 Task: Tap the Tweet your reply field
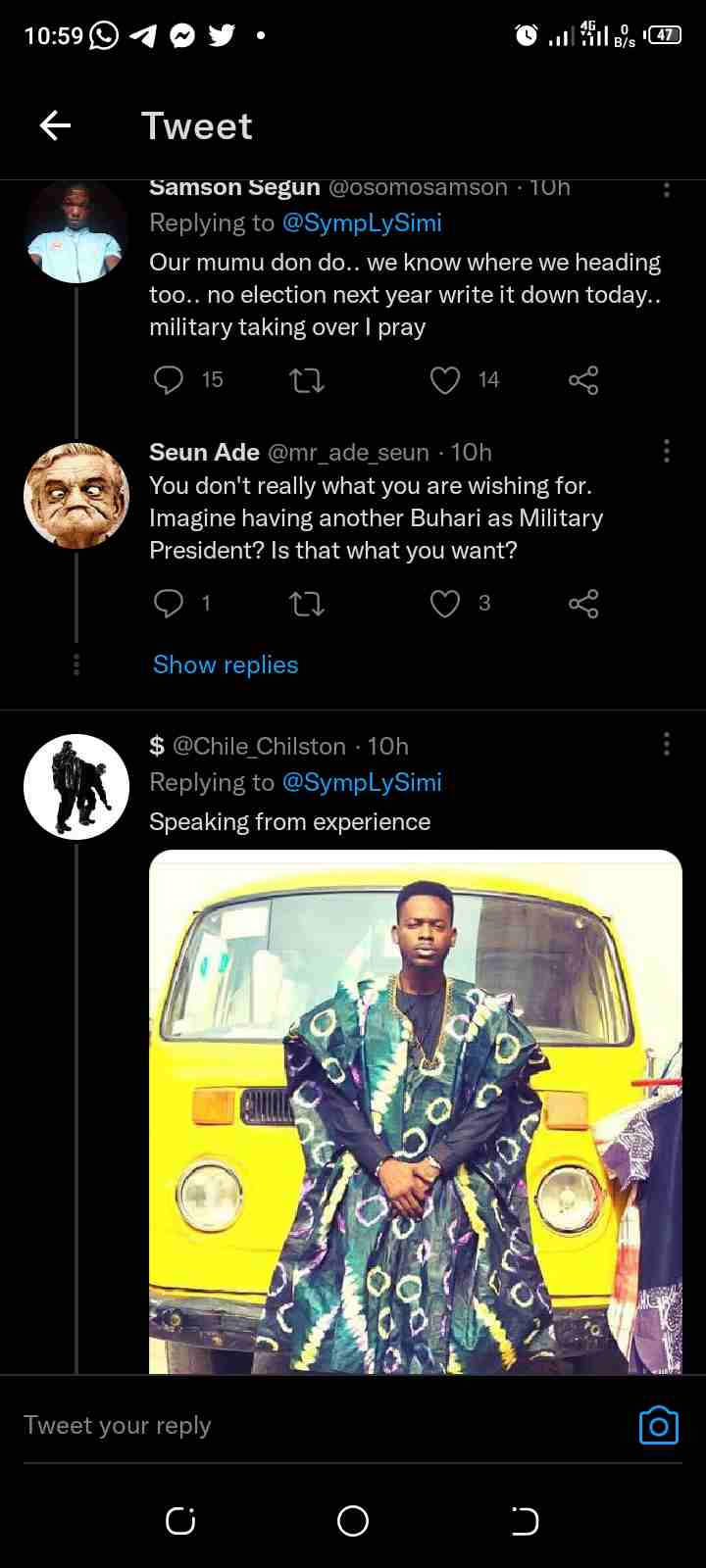pos(294,1425)
